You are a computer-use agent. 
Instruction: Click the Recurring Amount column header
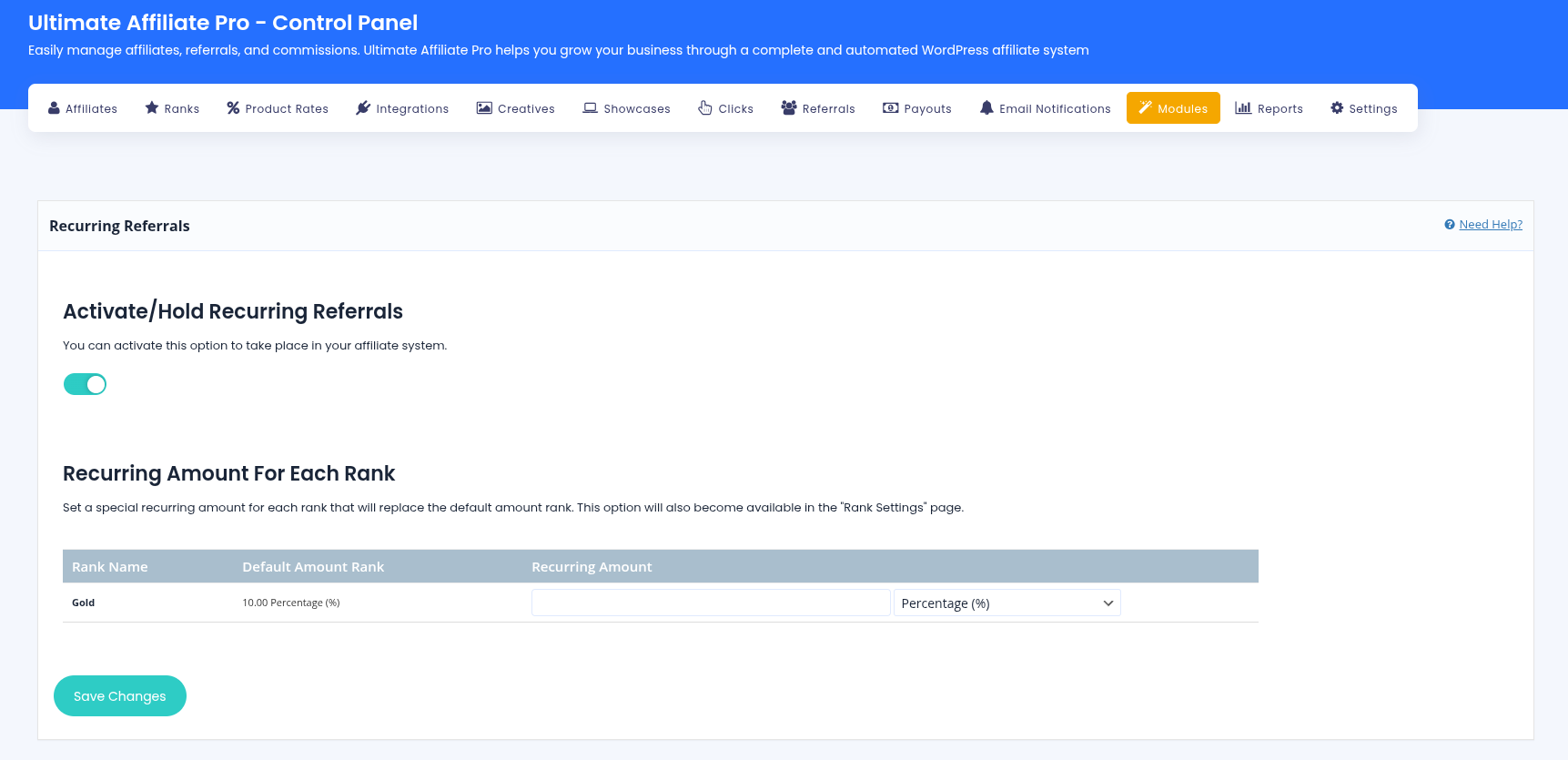pos(592,567)
